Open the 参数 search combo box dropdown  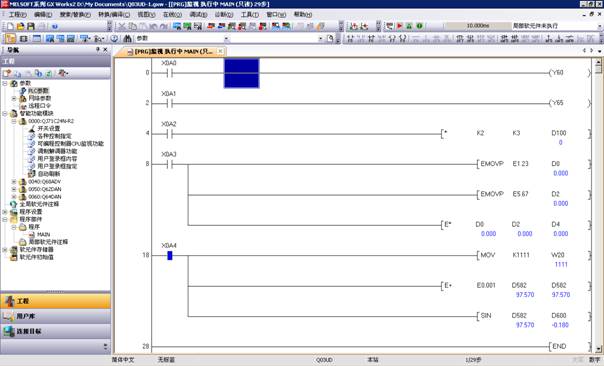click(x=226, y=39)
